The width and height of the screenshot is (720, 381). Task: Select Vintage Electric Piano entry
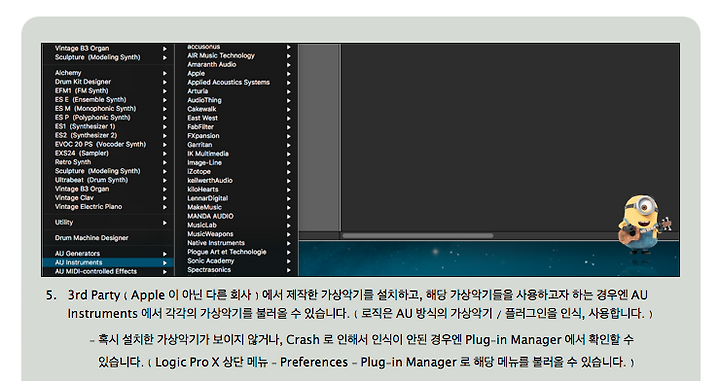(108, 207)
